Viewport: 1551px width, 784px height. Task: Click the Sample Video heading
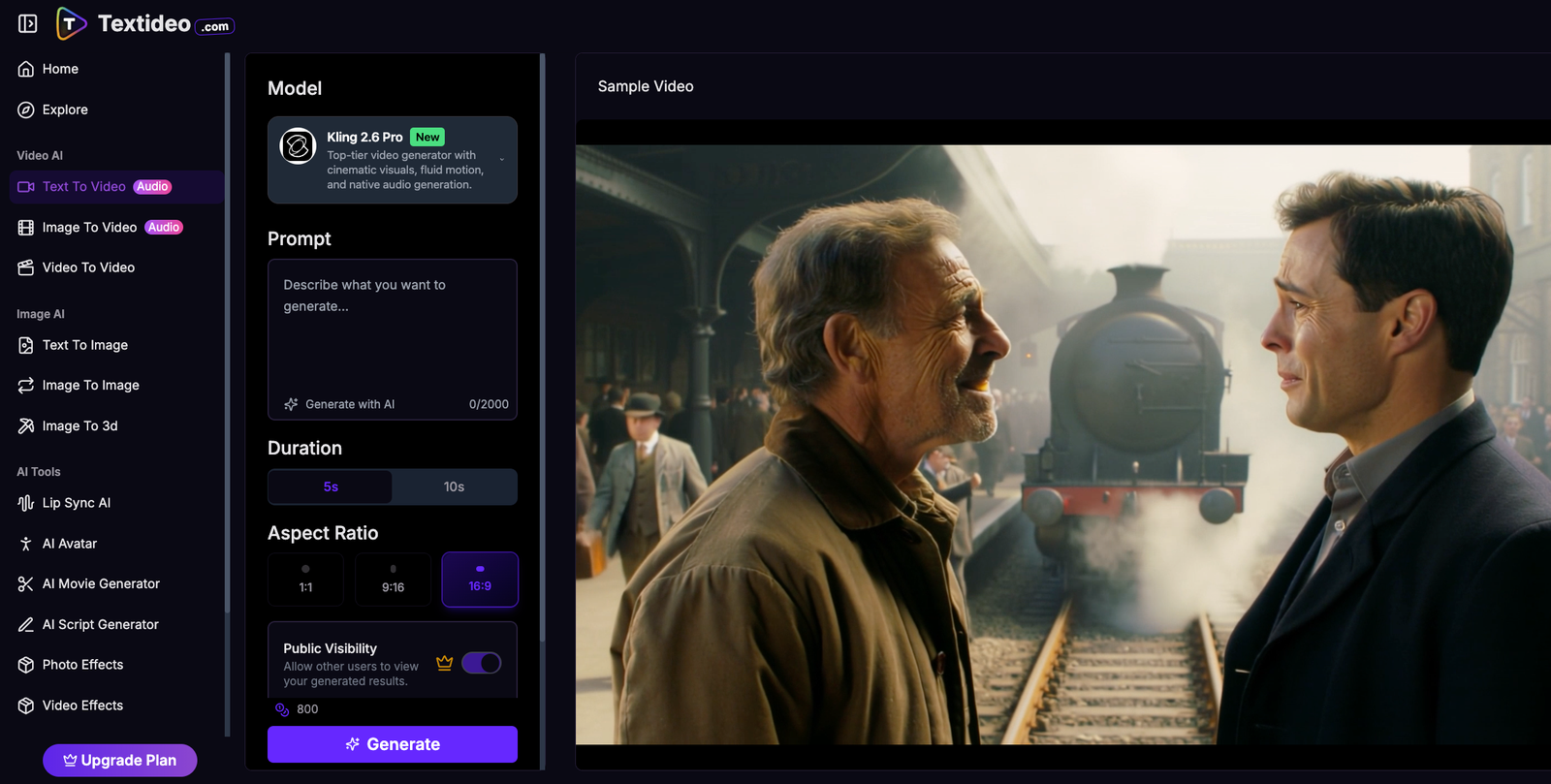(646, 86)
